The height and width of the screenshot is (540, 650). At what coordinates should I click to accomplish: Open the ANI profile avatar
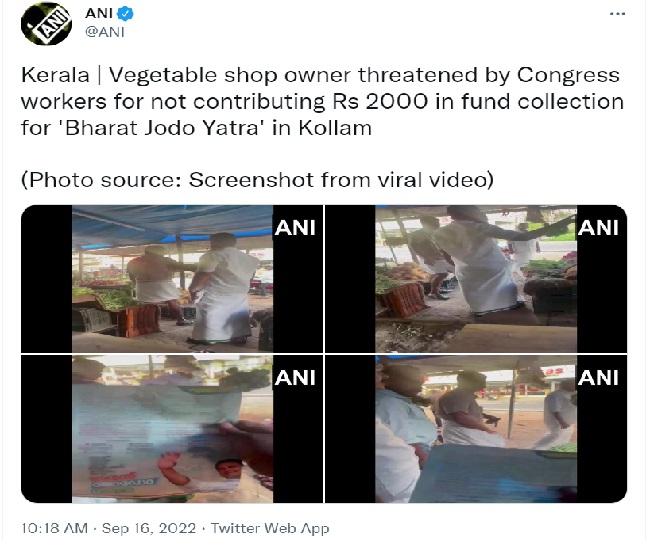coord(46,23)
